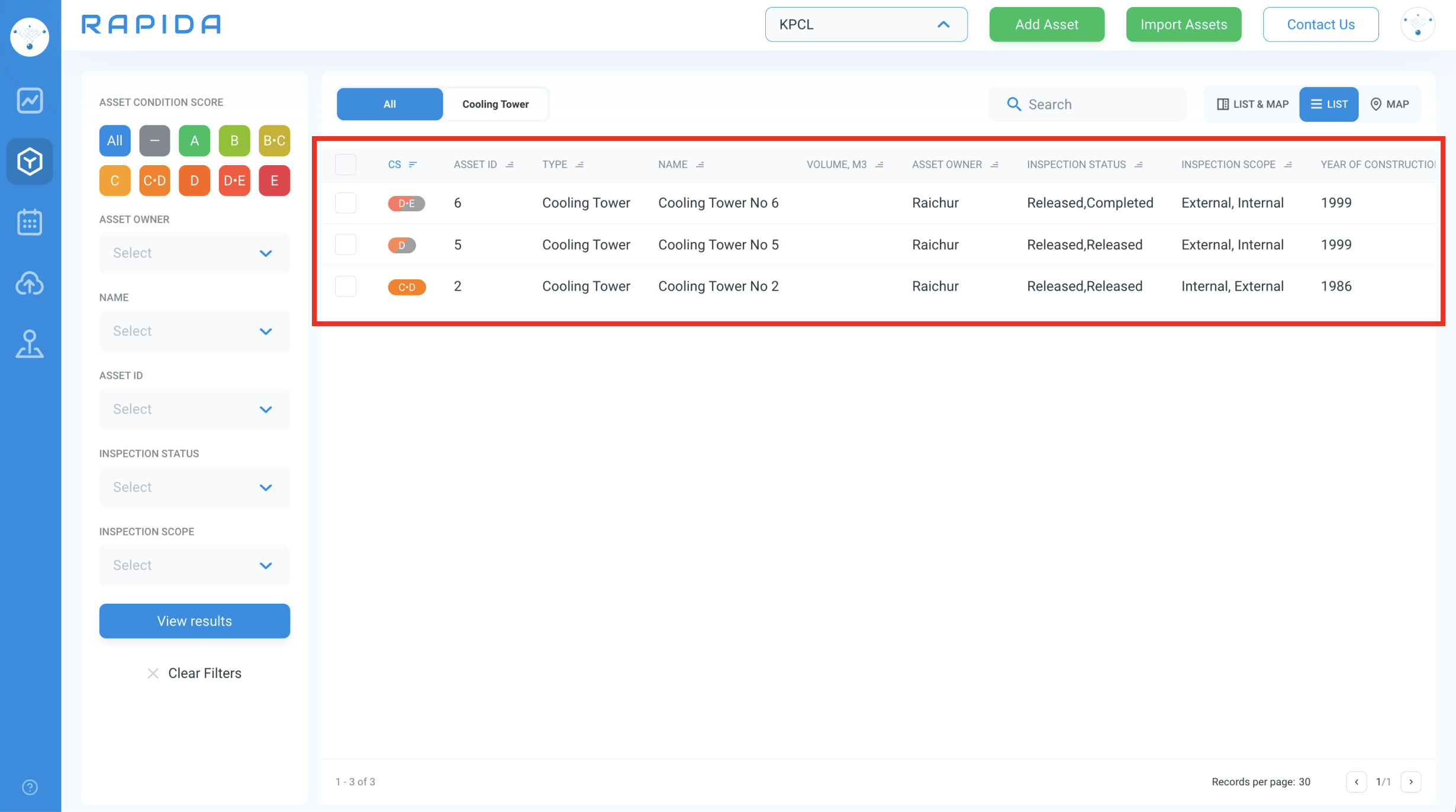This screenshot has height=812, width=1456.
Task: Check the select-all header checkbox
Action: 346,165
